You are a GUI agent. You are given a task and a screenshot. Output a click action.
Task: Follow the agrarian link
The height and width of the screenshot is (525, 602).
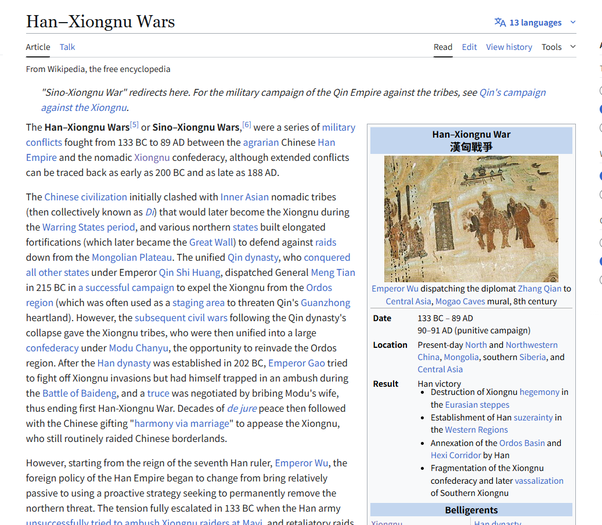click(x=261, y=142)
